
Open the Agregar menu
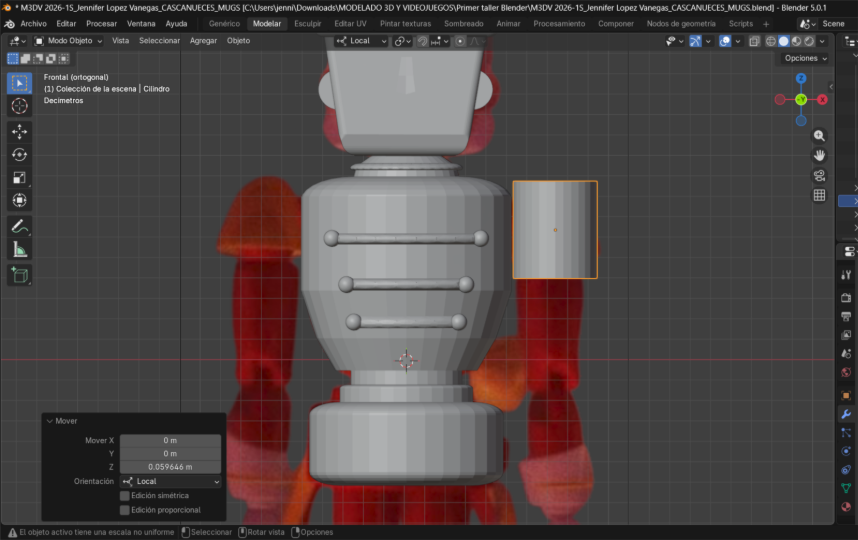point(203,41)
